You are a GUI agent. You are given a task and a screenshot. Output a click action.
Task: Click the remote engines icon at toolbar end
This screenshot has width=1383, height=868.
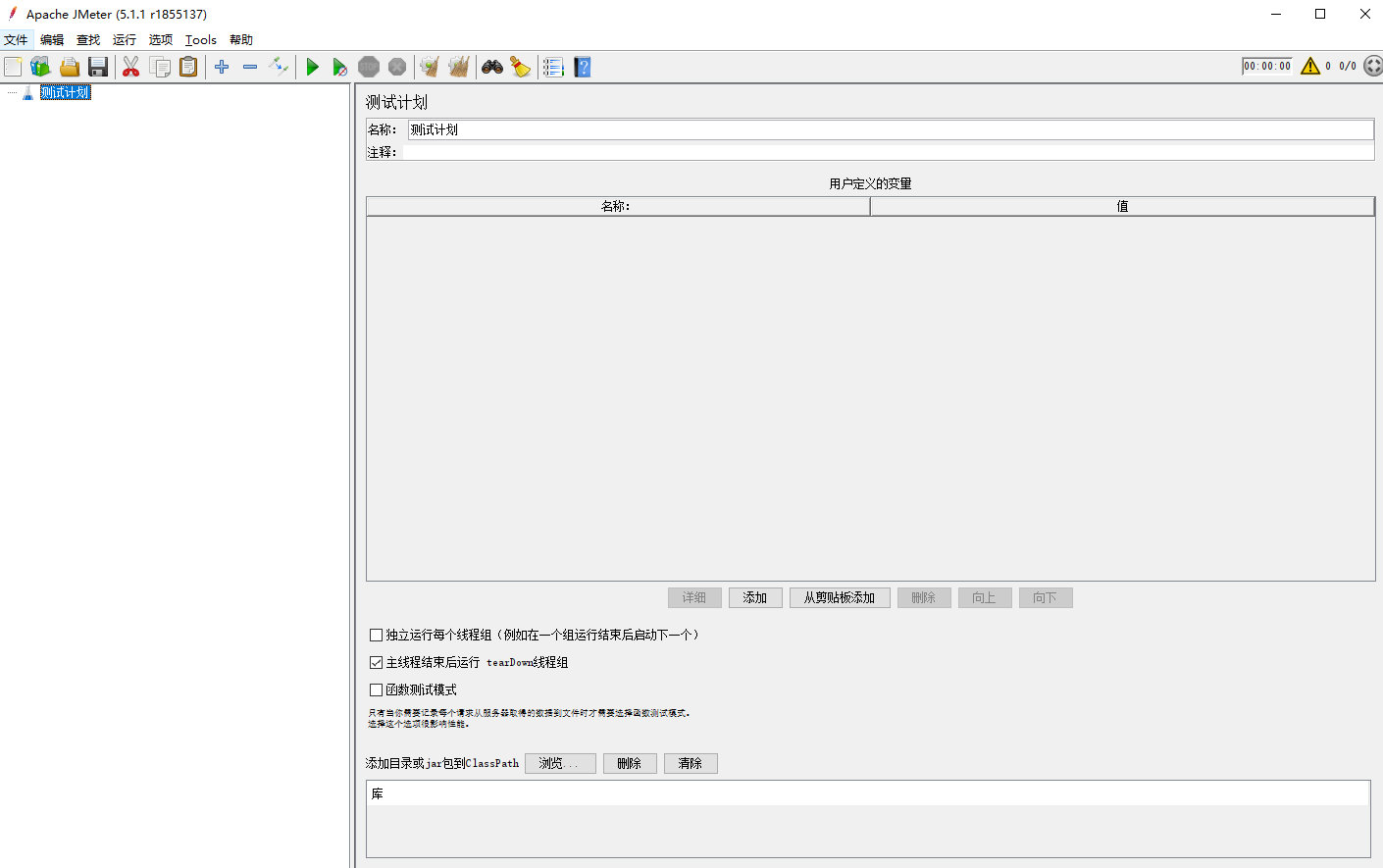tap(1373, 66)
